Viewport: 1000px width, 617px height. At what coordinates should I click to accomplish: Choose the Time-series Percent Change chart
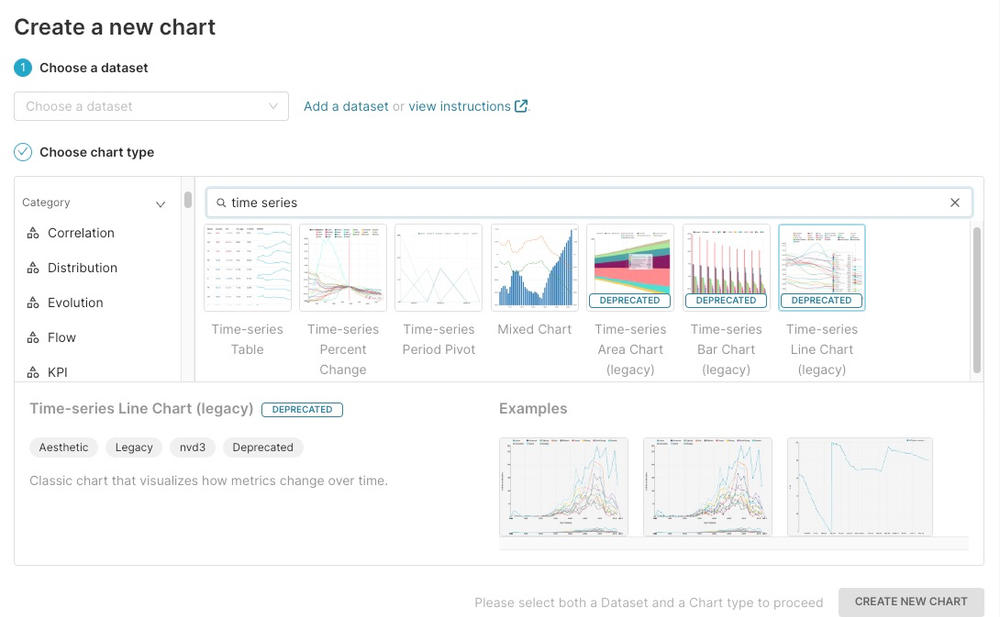343,267
